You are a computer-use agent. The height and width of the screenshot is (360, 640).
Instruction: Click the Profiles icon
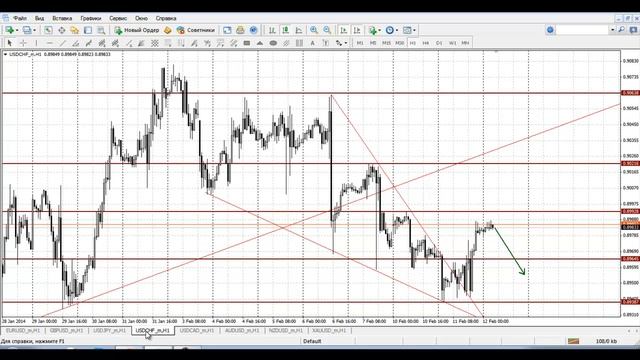coord(27,30)
